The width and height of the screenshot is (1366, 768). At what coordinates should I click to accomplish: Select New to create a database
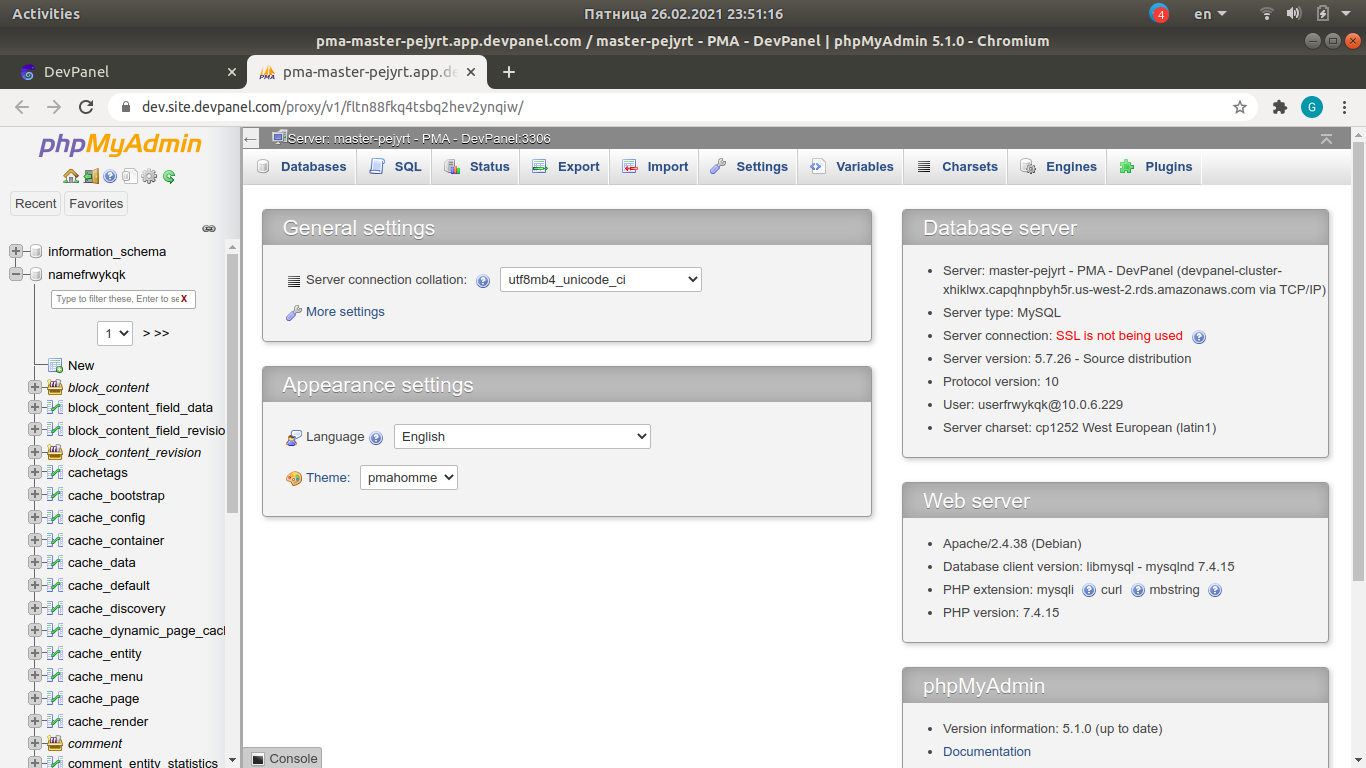coord(80,365)
